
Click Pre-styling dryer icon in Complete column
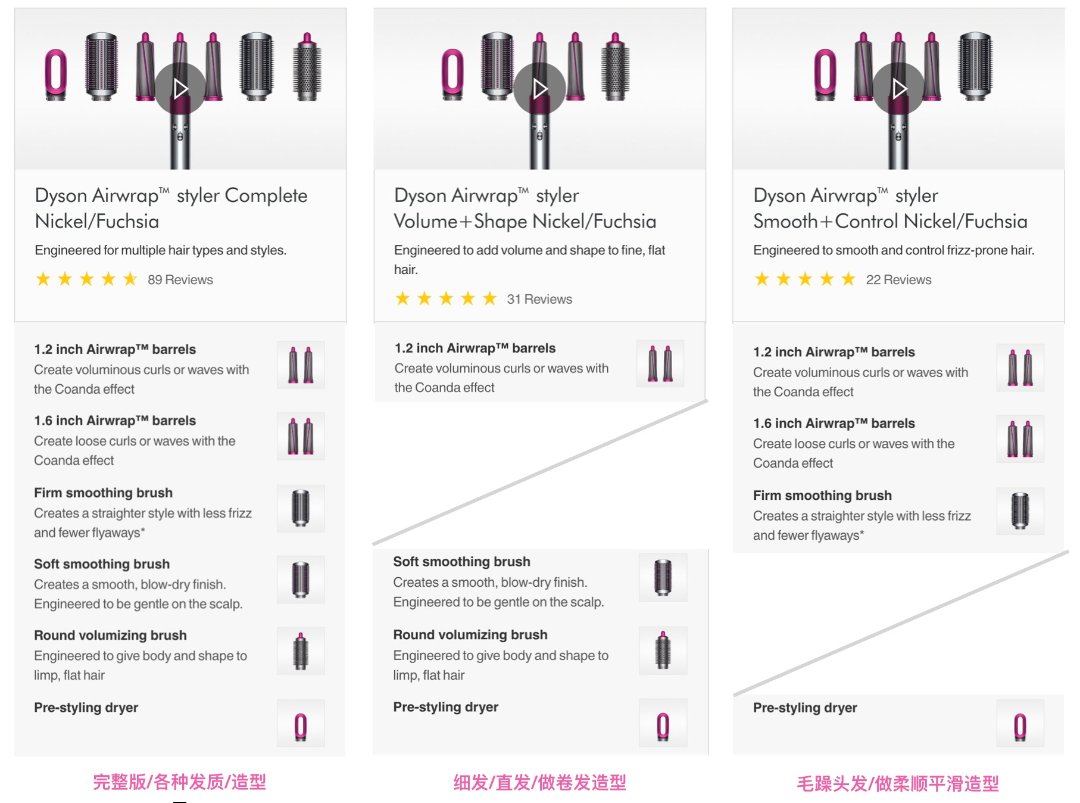[301, 723]
